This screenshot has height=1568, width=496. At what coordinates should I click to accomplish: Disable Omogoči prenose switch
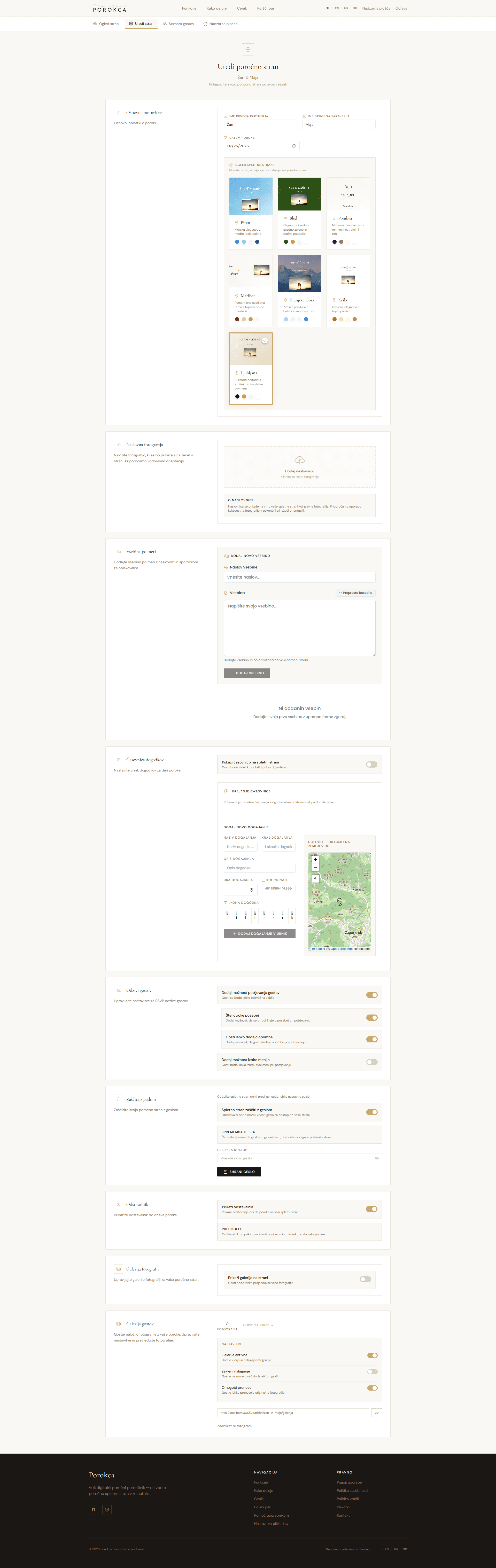(x=373, y=1388)
